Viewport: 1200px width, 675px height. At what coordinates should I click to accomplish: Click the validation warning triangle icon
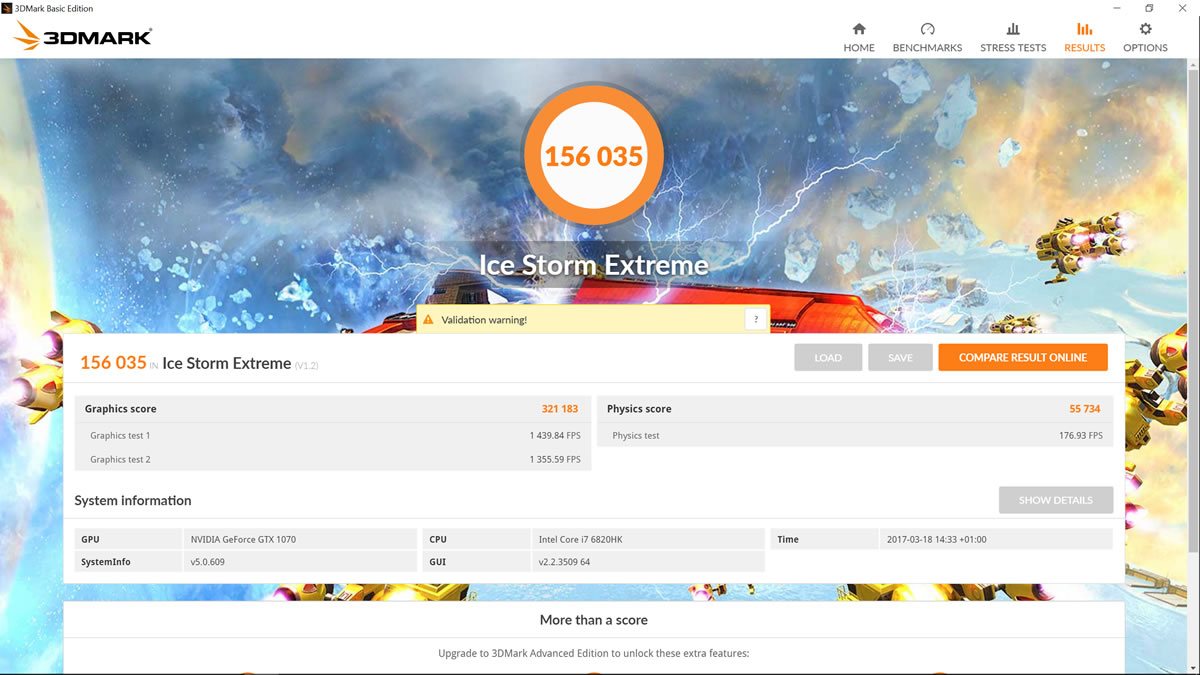click(x=428, y=320)
